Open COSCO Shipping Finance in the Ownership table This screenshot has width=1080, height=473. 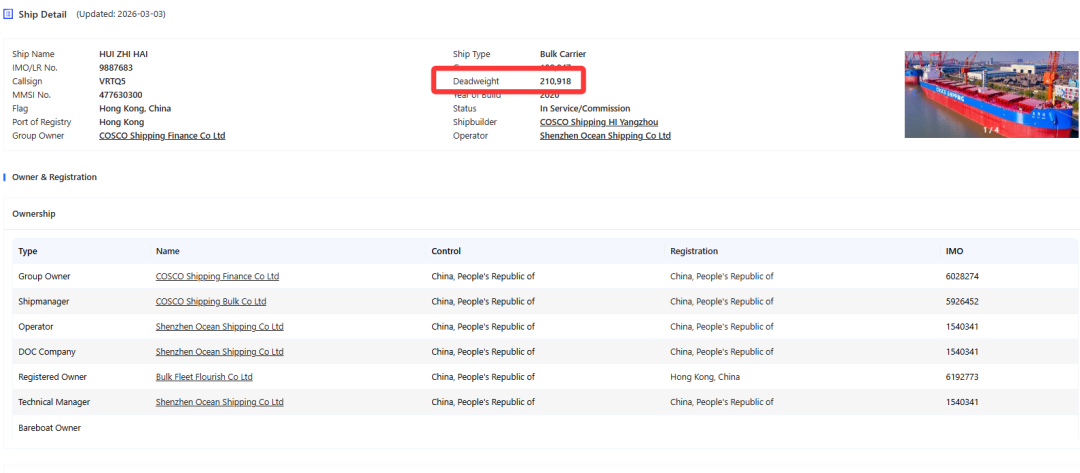point(217,276)
